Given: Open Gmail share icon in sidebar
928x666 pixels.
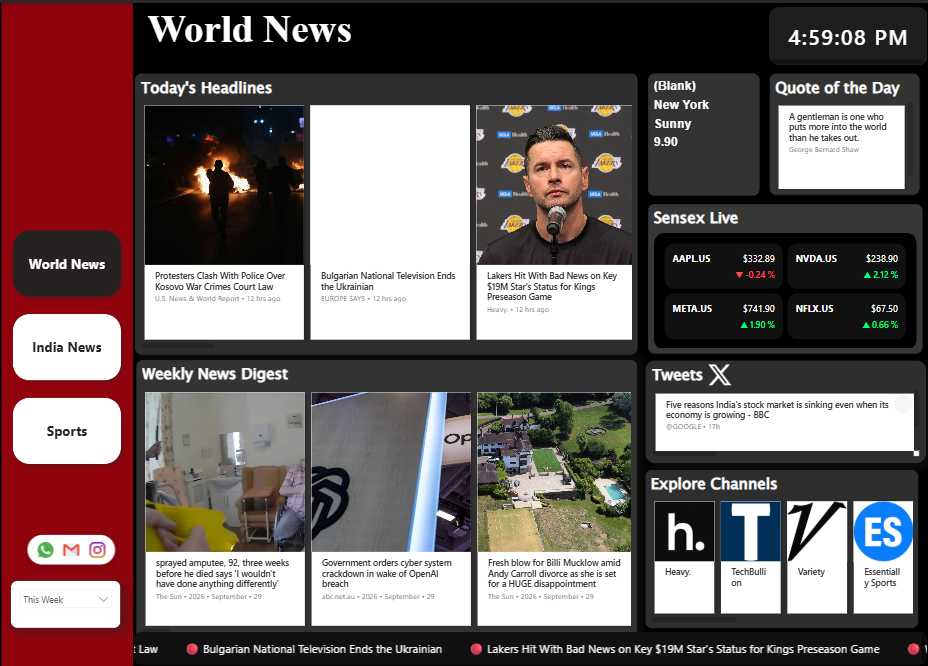Looking at the screenshot, I should (71, 550).
